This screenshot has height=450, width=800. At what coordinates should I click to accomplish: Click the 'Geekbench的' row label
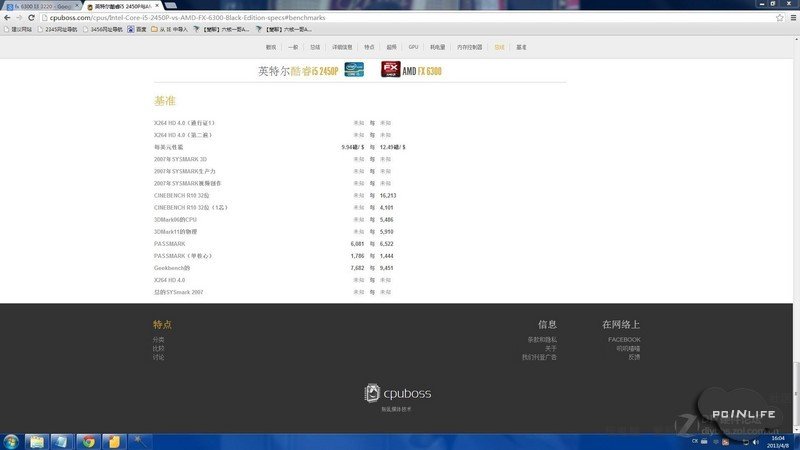[x=172, y=268]
